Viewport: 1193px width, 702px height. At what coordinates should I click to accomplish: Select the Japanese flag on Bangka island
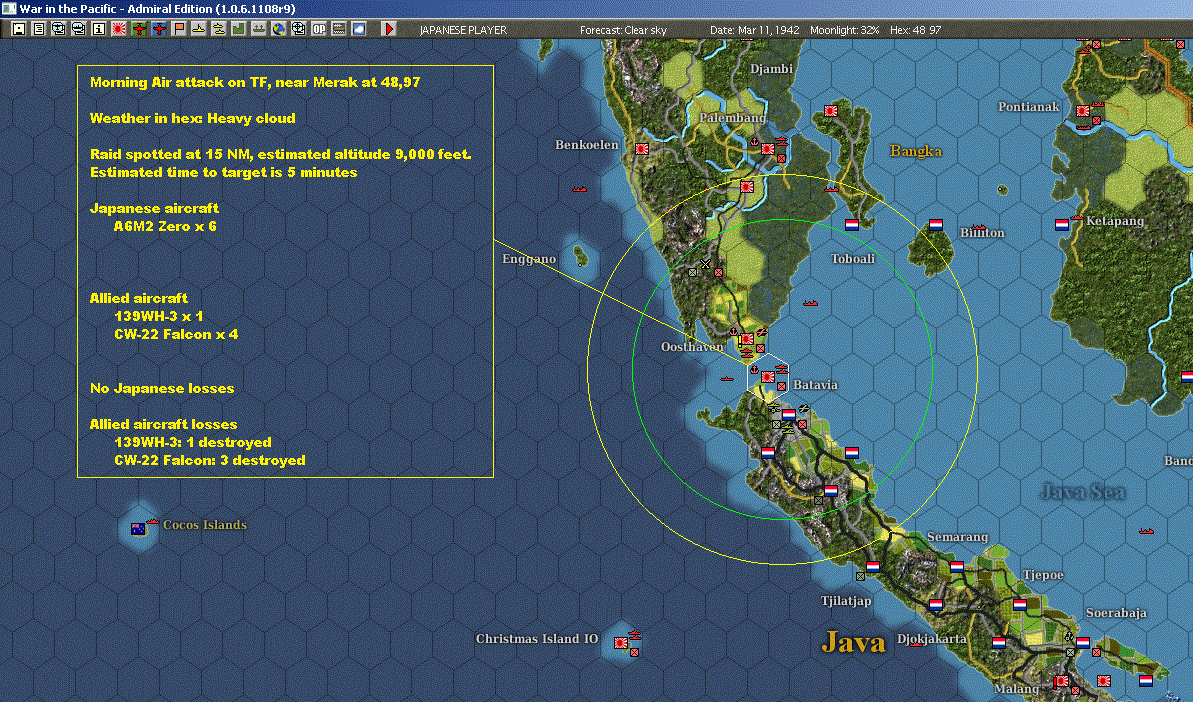(x=831, y=111)
